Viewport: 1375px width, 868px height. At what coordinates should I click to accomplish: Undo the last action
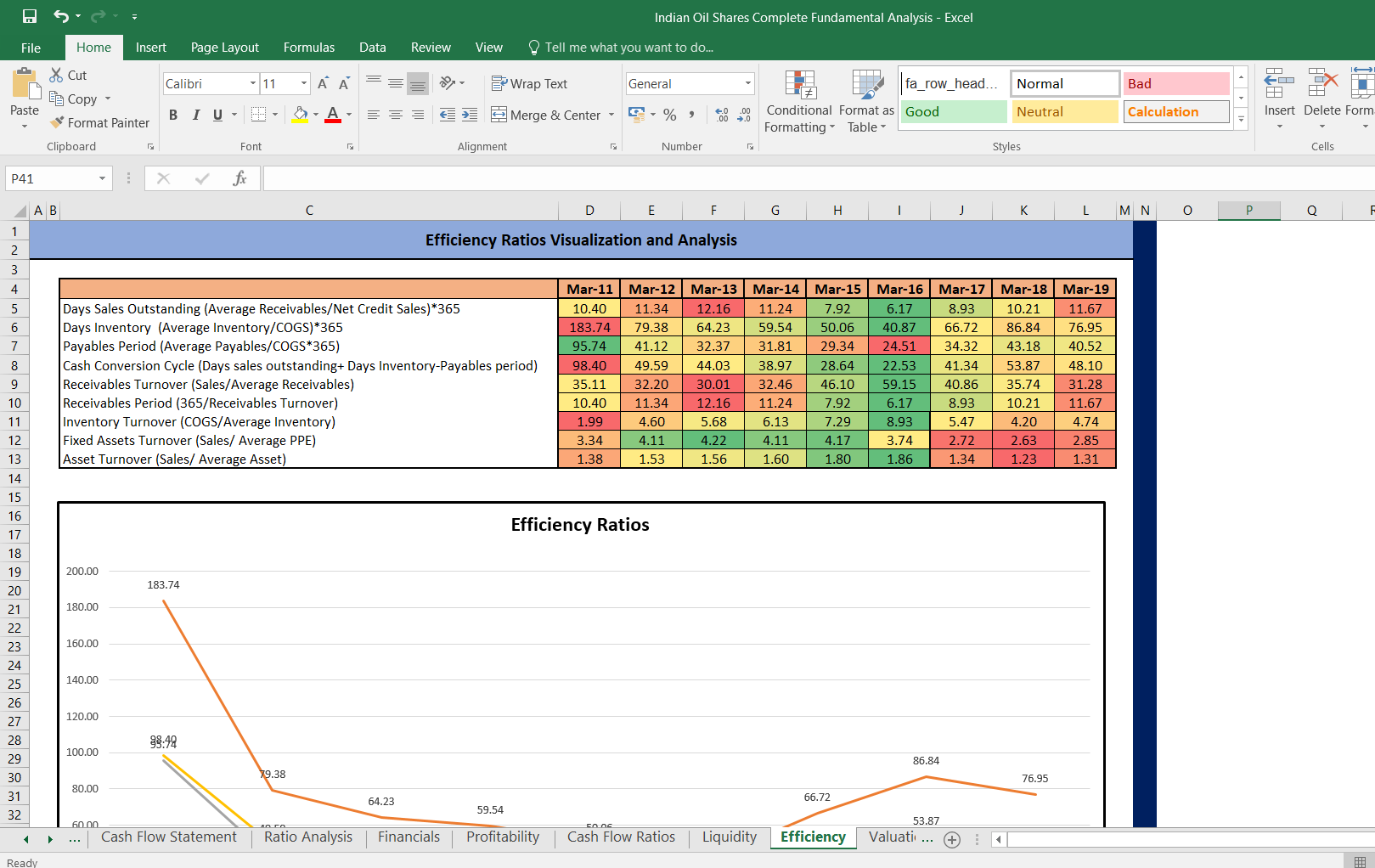[x=61, y=16]
